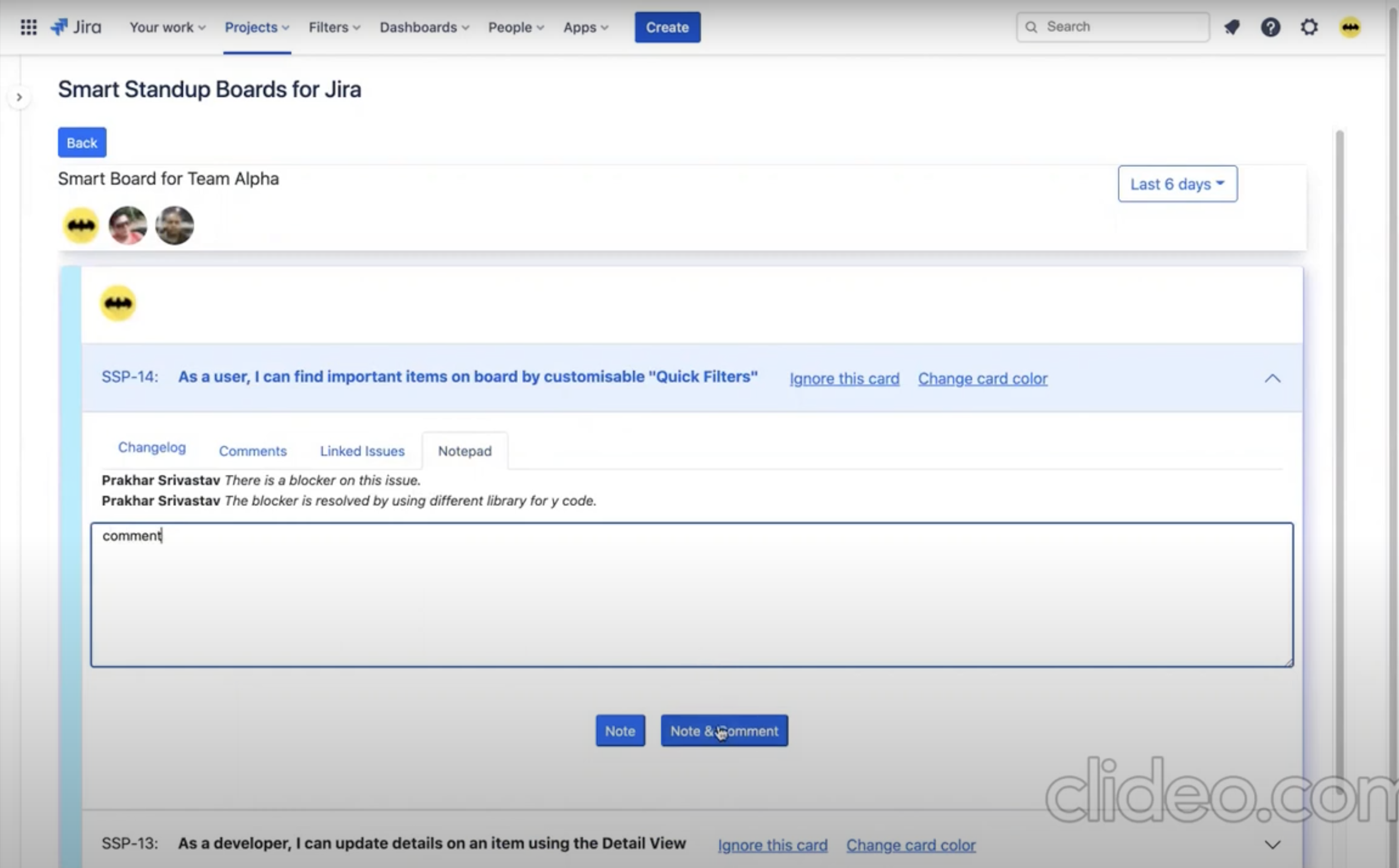Click in the notepad text area
The image size is (1399, 868).
point(691,594)
